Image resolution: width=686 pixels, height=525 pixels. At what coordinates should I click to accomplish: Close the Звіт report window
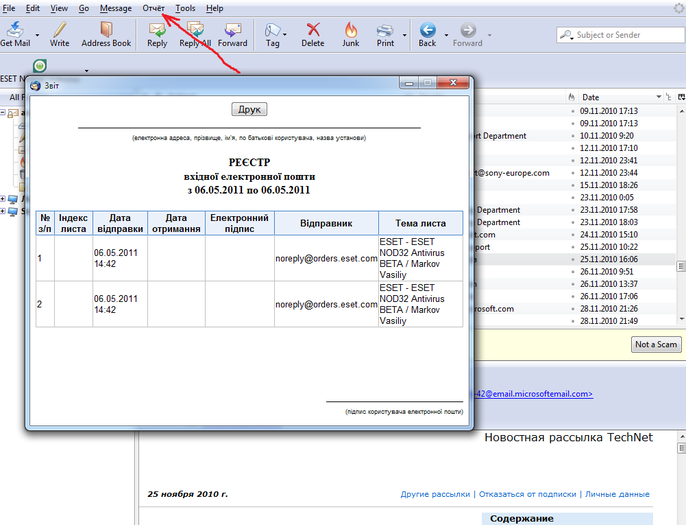coord(453,83)
